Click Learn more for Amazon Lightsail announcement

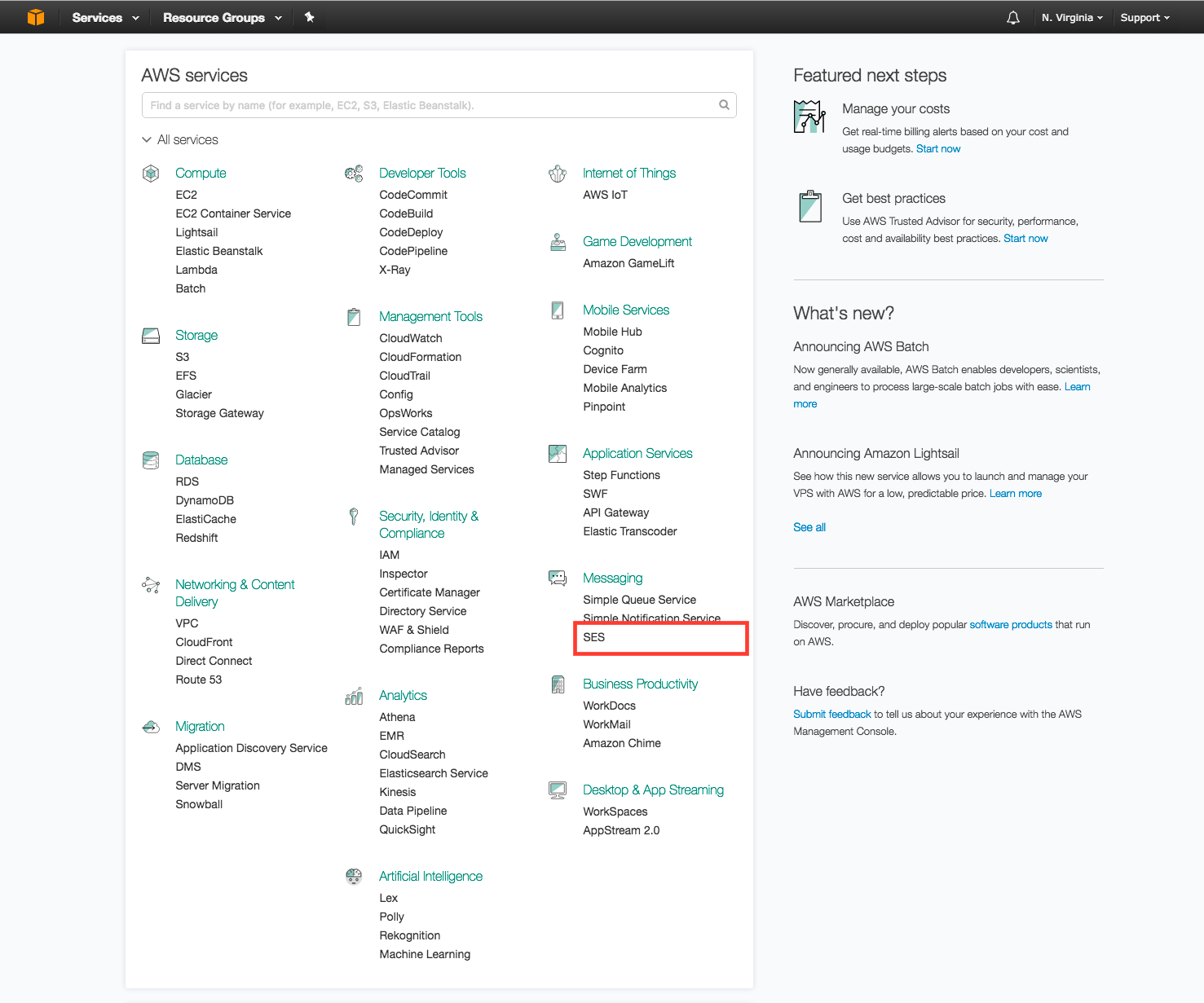[1016, 493]
